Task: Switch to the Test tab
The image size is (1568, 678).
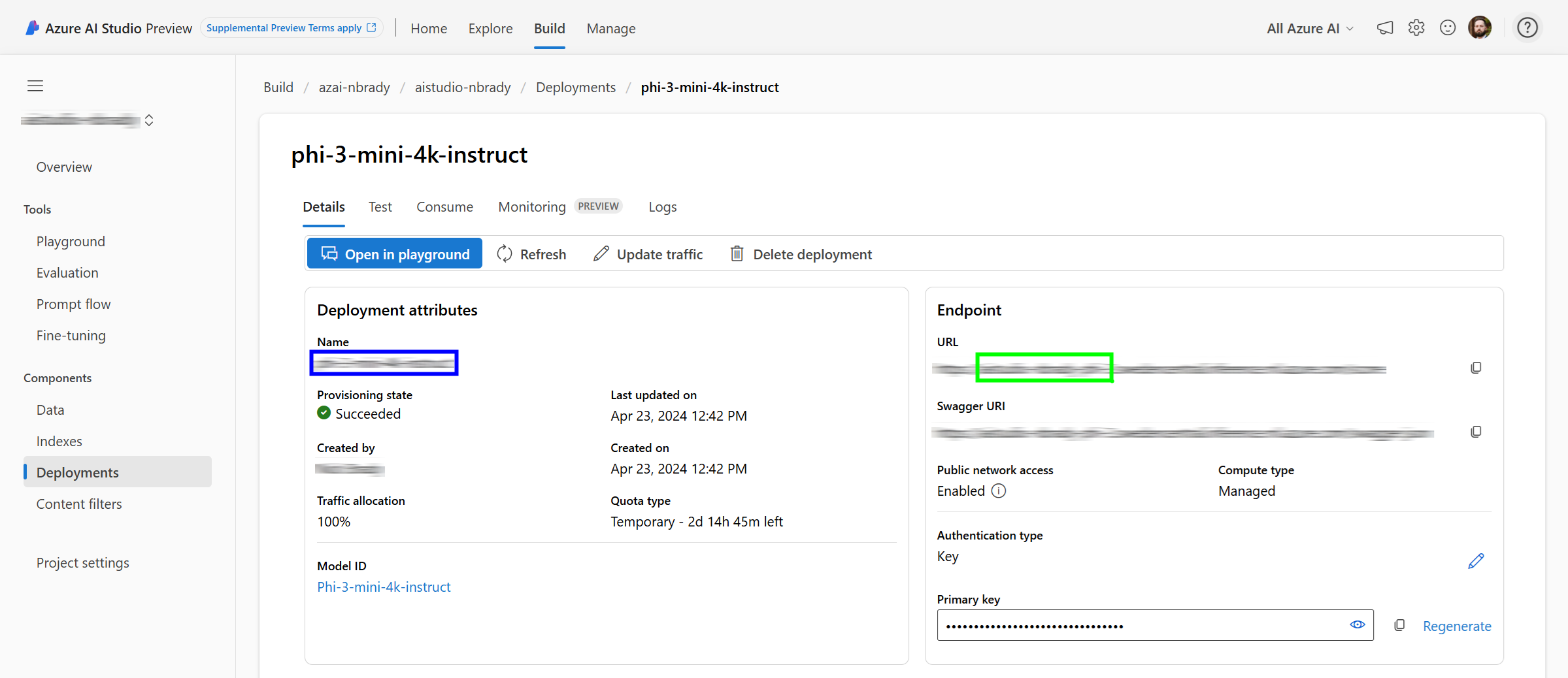Action: (x=380, y=206)
